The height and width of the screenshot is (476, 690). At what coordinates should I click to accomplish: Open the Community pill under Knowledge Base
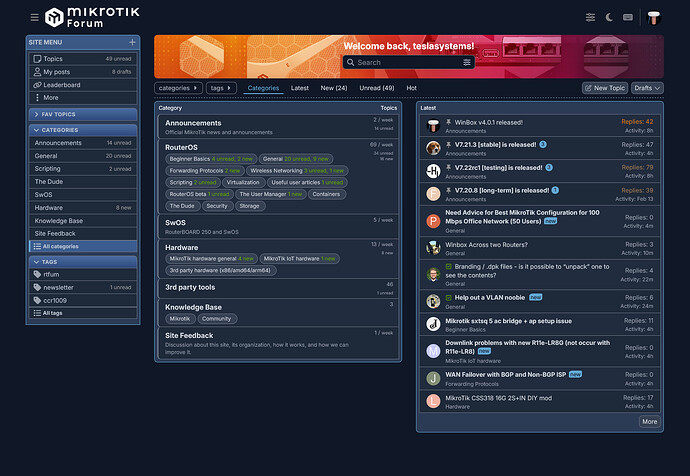[217, 319]
